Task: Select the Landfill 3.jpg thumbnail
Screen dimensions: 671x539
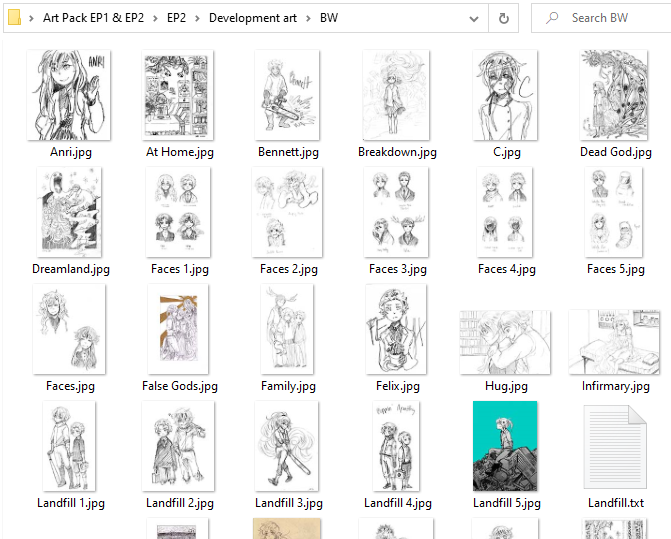Action: [x=287, y=446]
